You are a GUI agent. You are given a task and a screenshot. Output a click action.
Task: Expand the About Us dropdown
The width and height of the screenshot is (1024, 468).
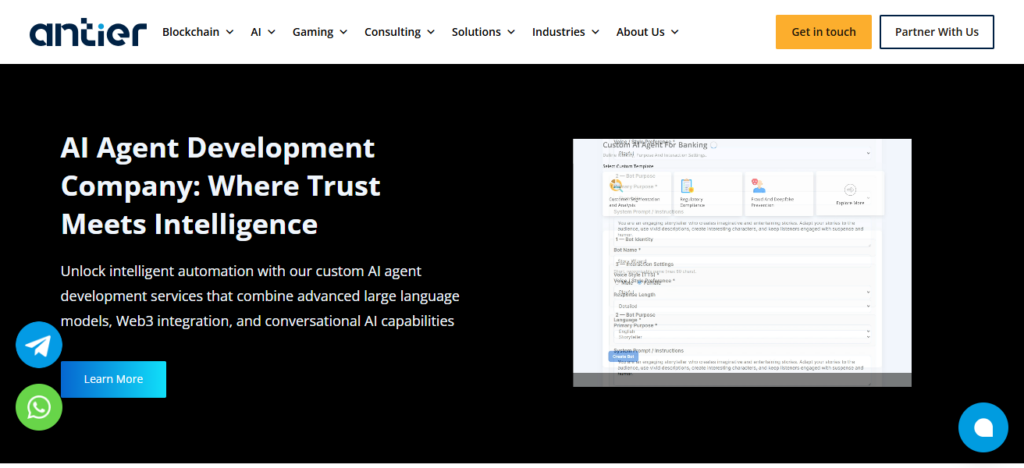click(x=647, y=32)
